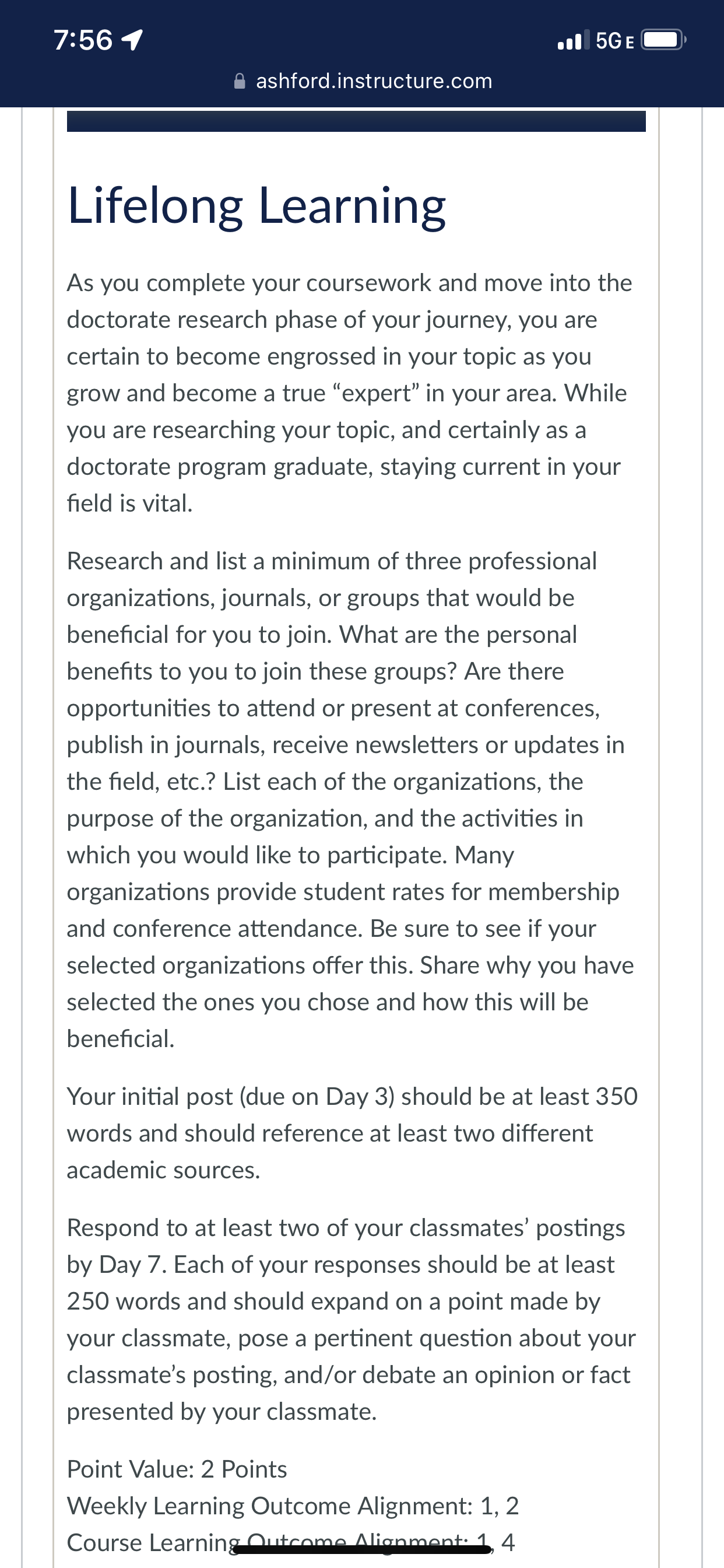This screenshot has width=724, height=1568.
Task: Tap the word 'beneficial.' ending second paragraph
Action: [x=121, y=1039]
